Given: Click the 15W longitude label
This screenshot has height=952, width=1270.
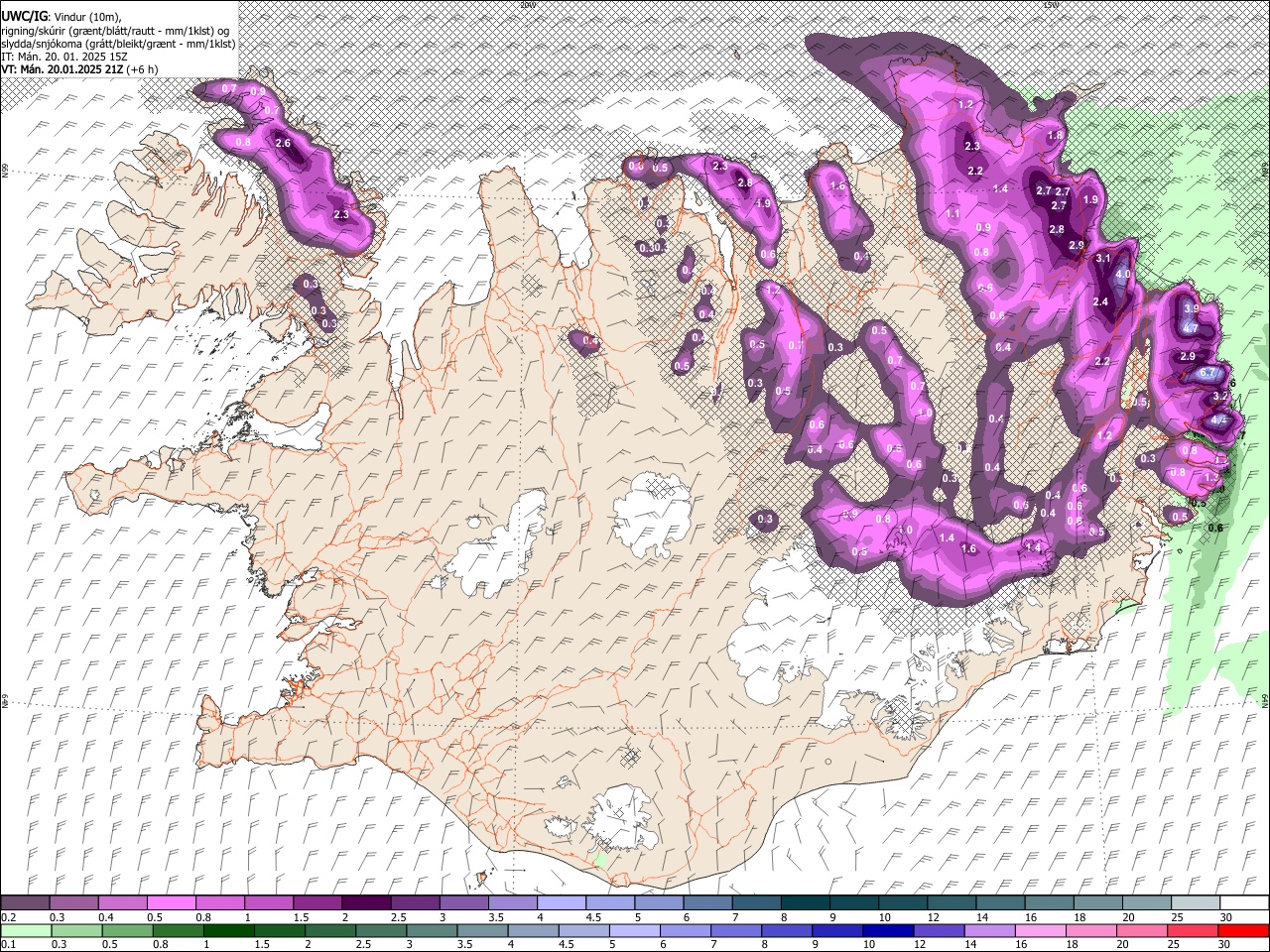Looking at the screenshot, I should tap(1051, 4).
